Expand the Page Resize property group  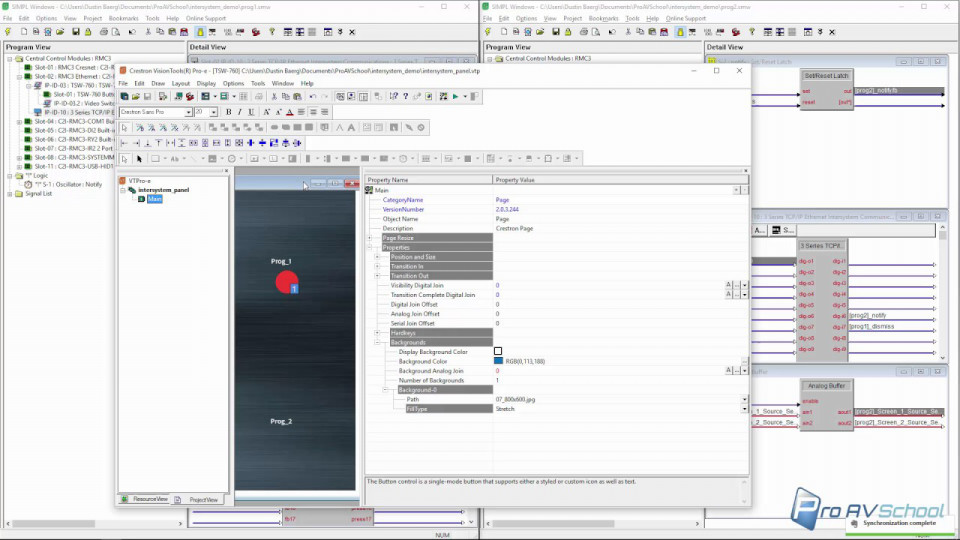(370, 238)
